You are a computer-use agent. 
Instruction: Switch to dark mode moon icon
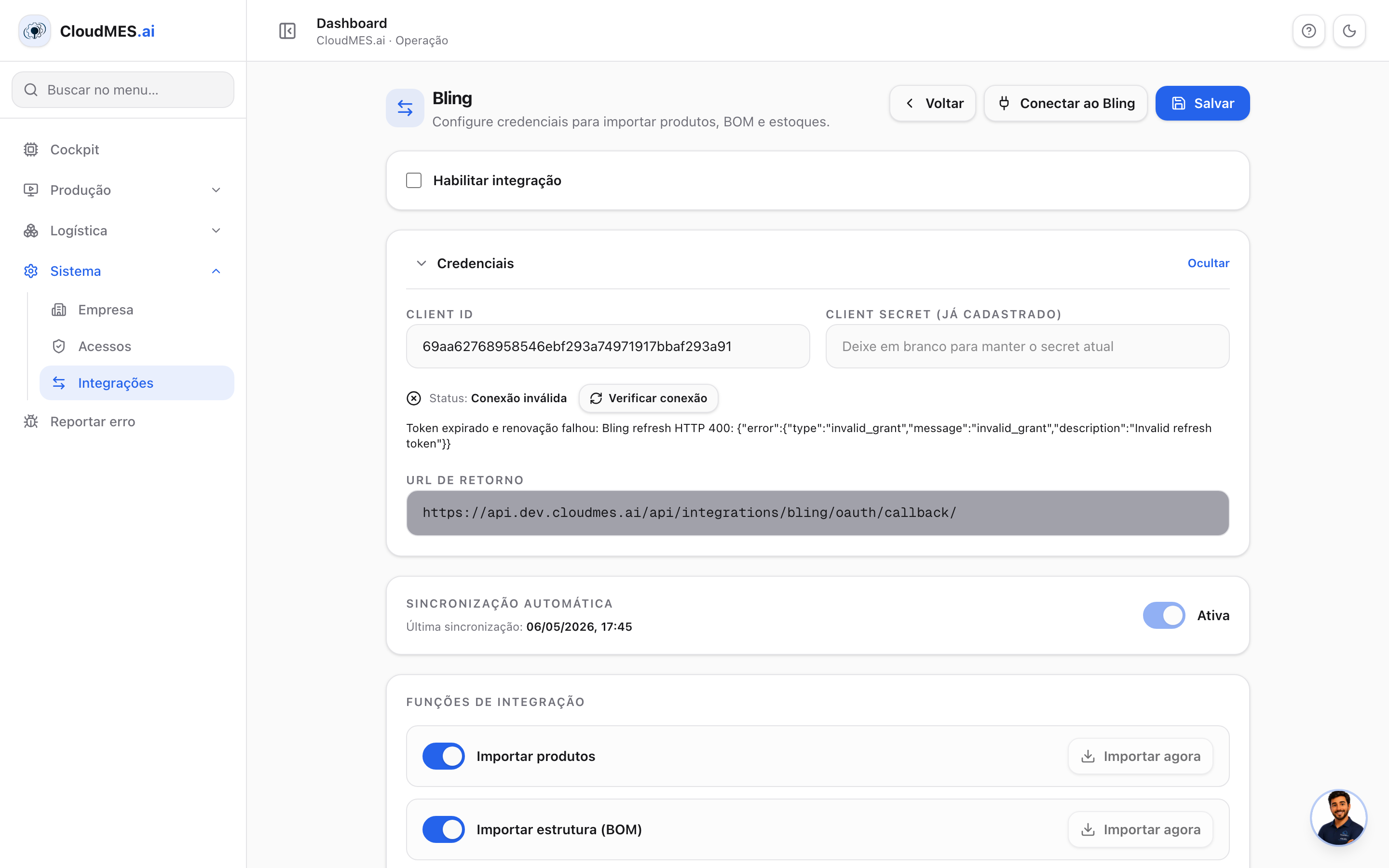[x=1349, y=30]
